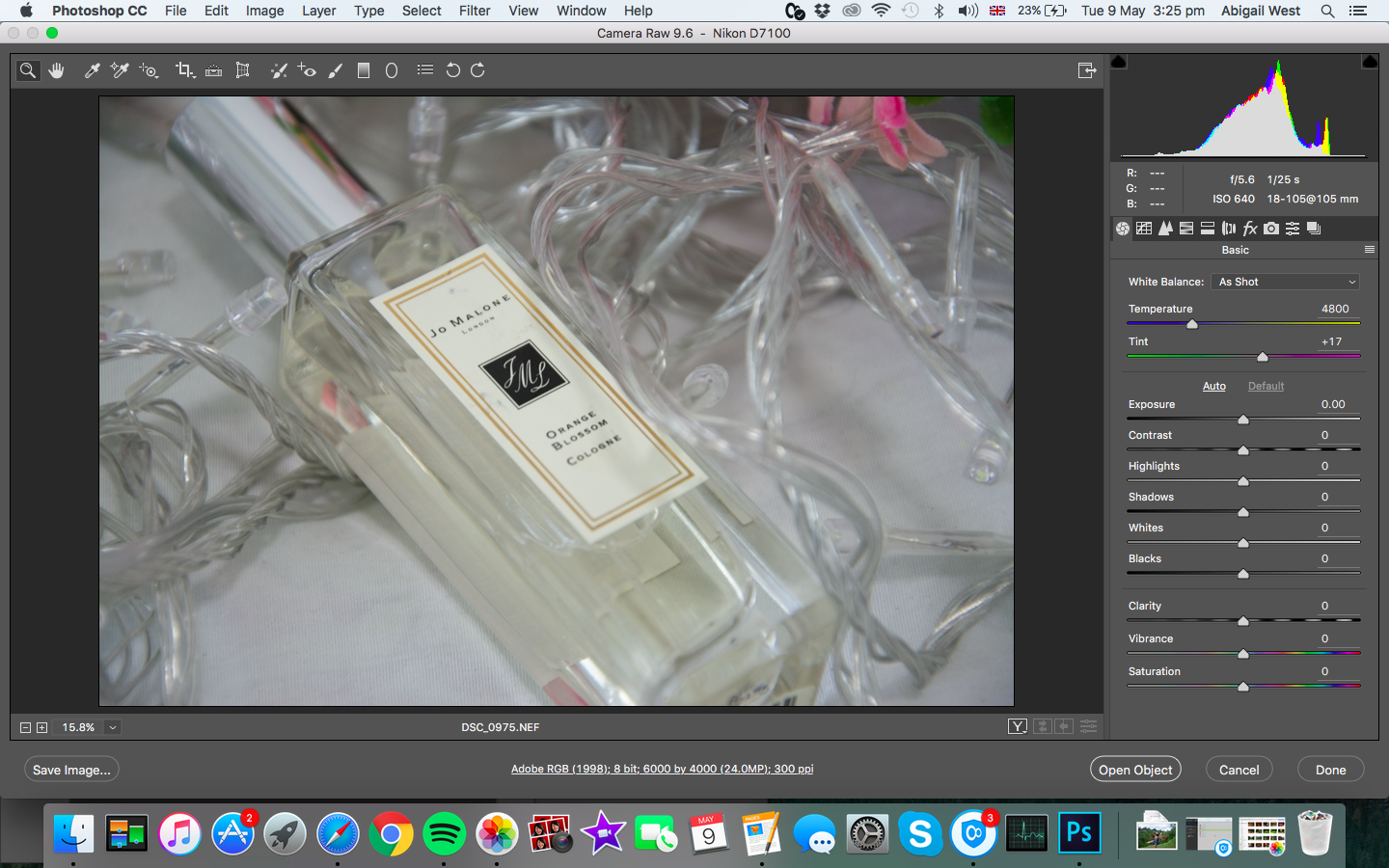Cycle the Before/After preview views
1389x868 pixels.
[1018, 726]
